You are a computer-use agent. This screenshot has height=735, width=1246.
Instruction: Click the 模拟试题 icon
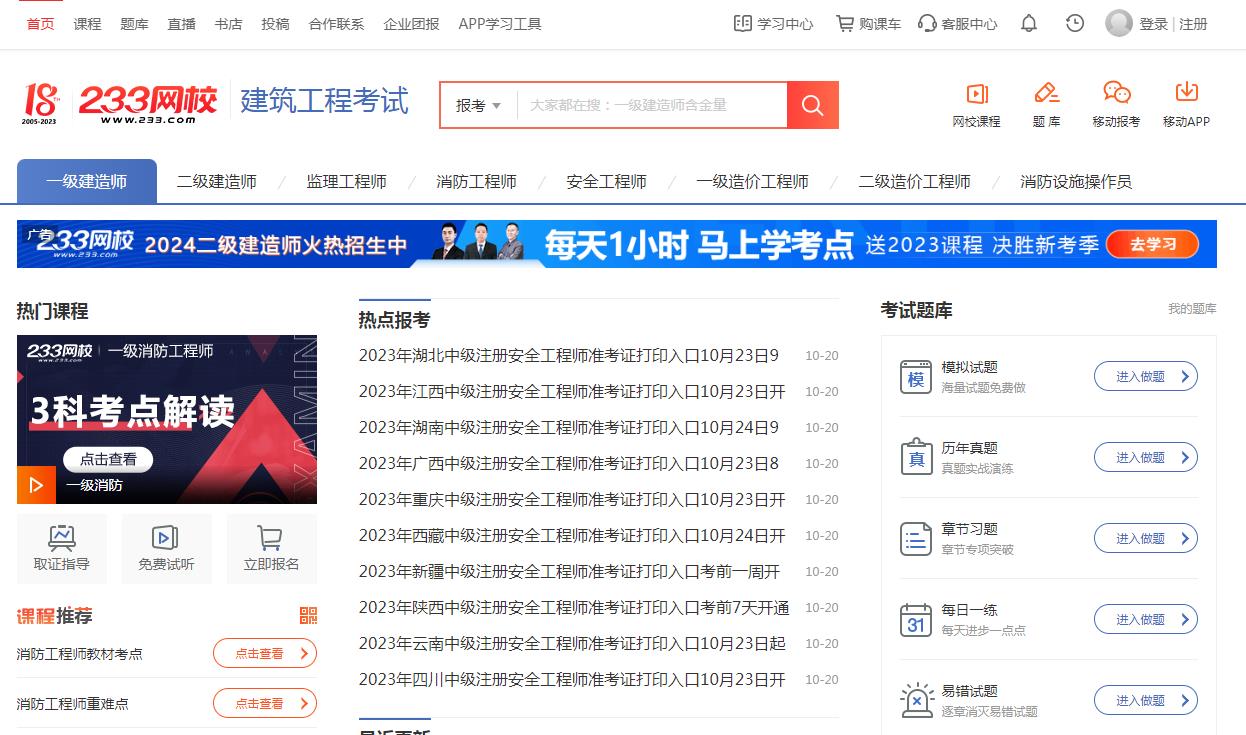(916, 377)
